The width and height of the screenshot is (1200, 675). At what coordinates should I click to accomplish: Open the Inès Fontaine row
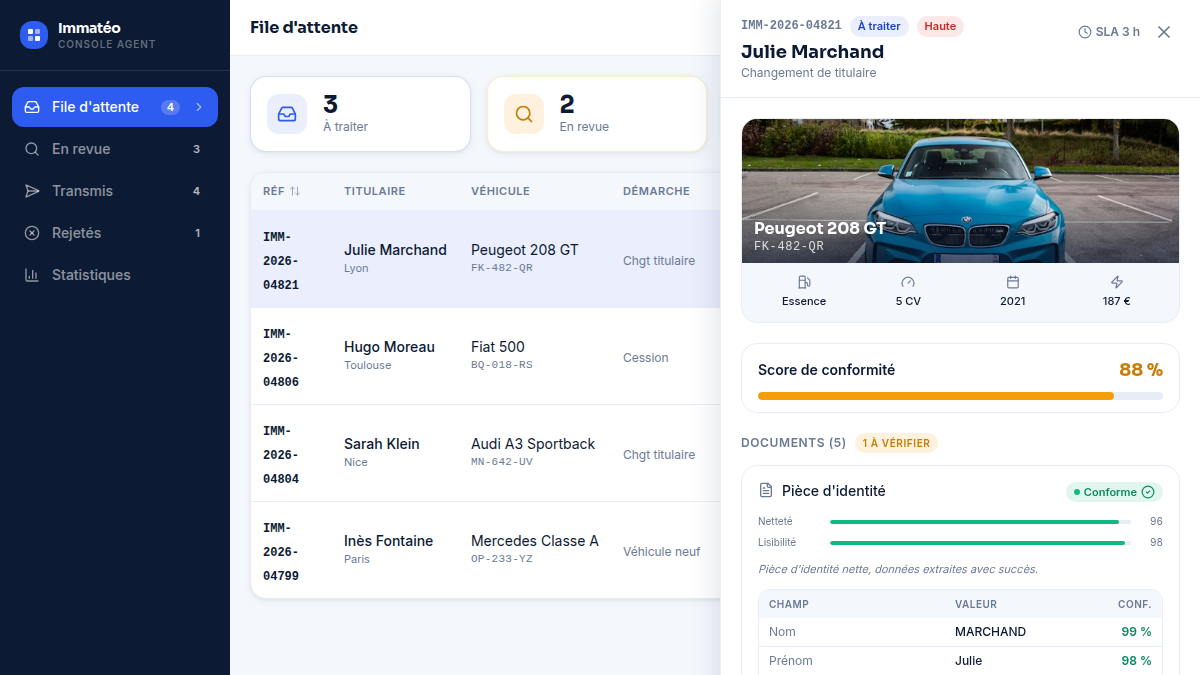485,550
